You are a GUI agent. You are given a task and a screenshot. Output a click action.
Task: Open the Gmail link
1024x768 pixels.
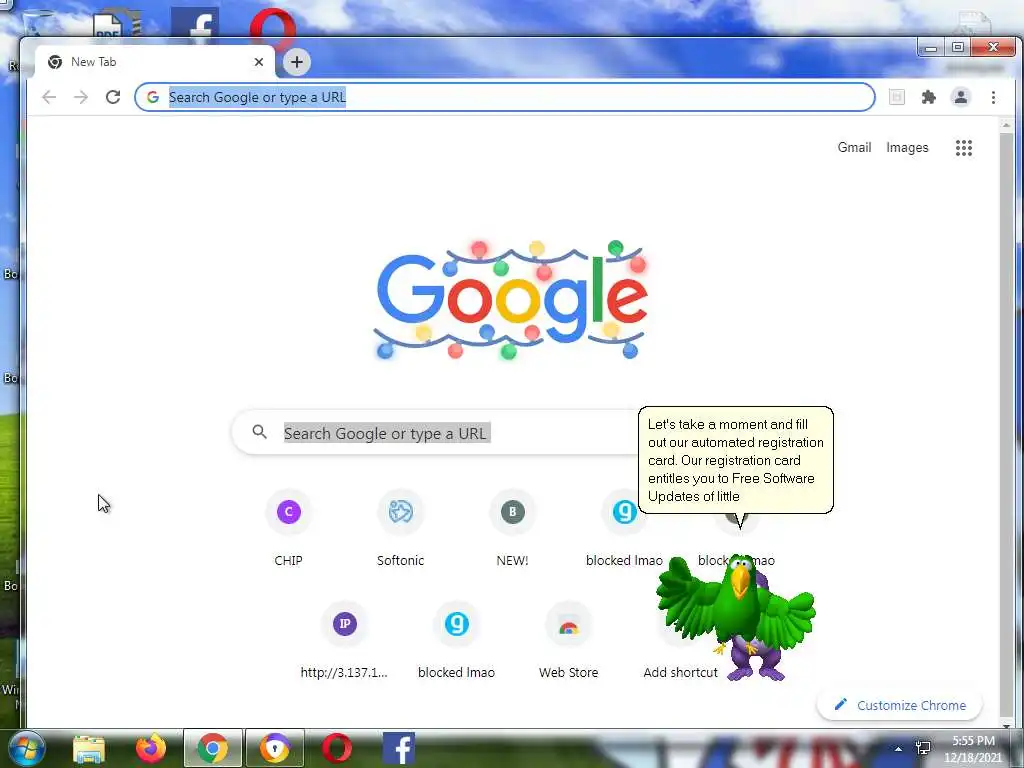(854, 148)
